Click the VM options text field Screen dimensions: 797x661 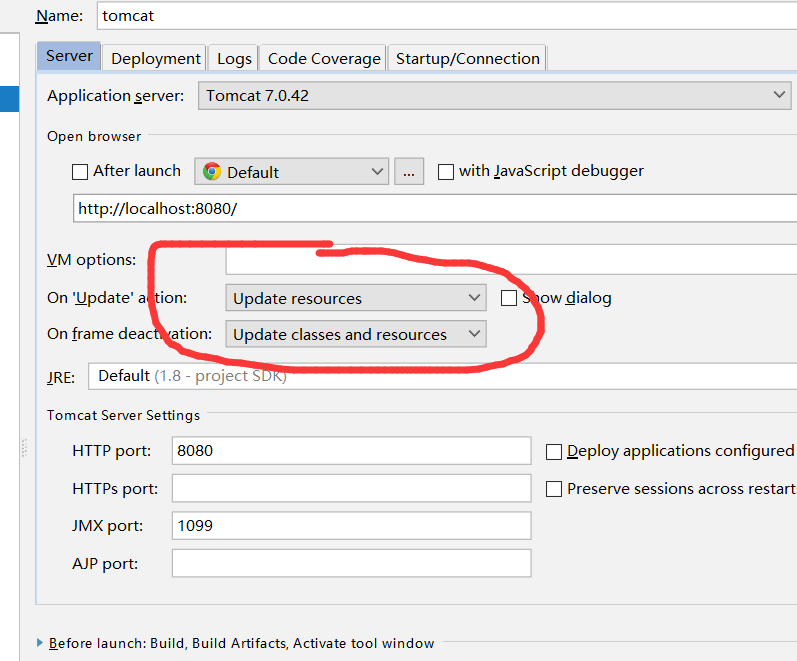[511, 260]
